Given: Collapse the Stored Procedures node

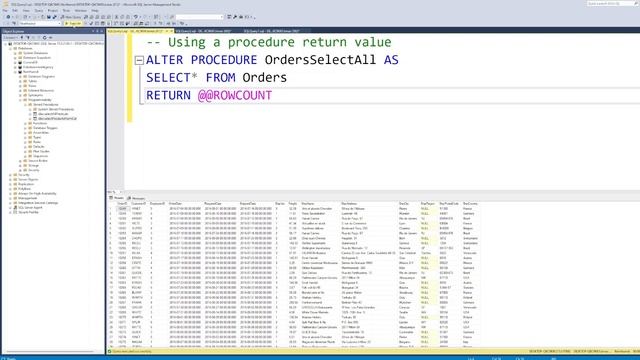Looking at the screenshot, I should coord(25,104).
